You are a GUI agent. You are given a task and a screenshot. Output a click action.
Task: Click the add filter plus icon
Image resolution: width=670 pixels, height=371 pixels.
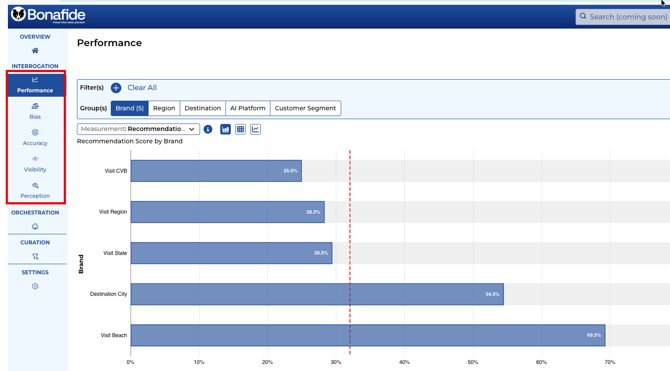[x=116, y=88]
